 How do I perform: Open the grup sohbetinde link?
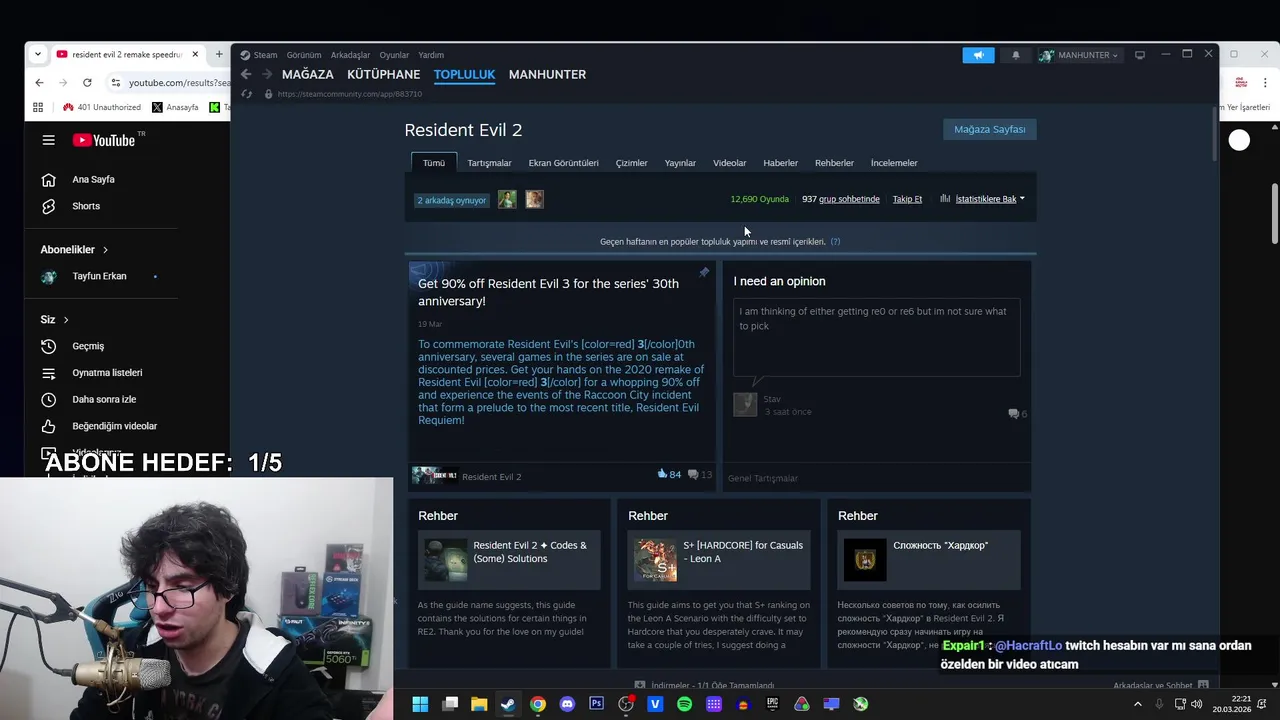[849, 199]
